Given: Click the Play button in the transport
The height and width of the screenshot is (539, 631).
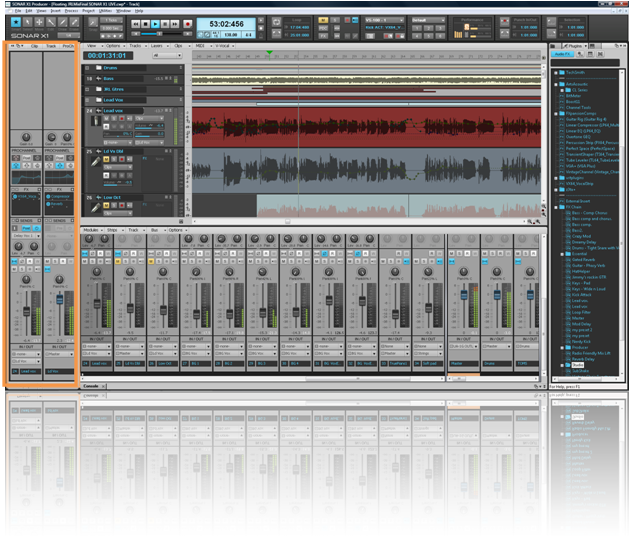Looking at the screenshot, I should (155, 24).
